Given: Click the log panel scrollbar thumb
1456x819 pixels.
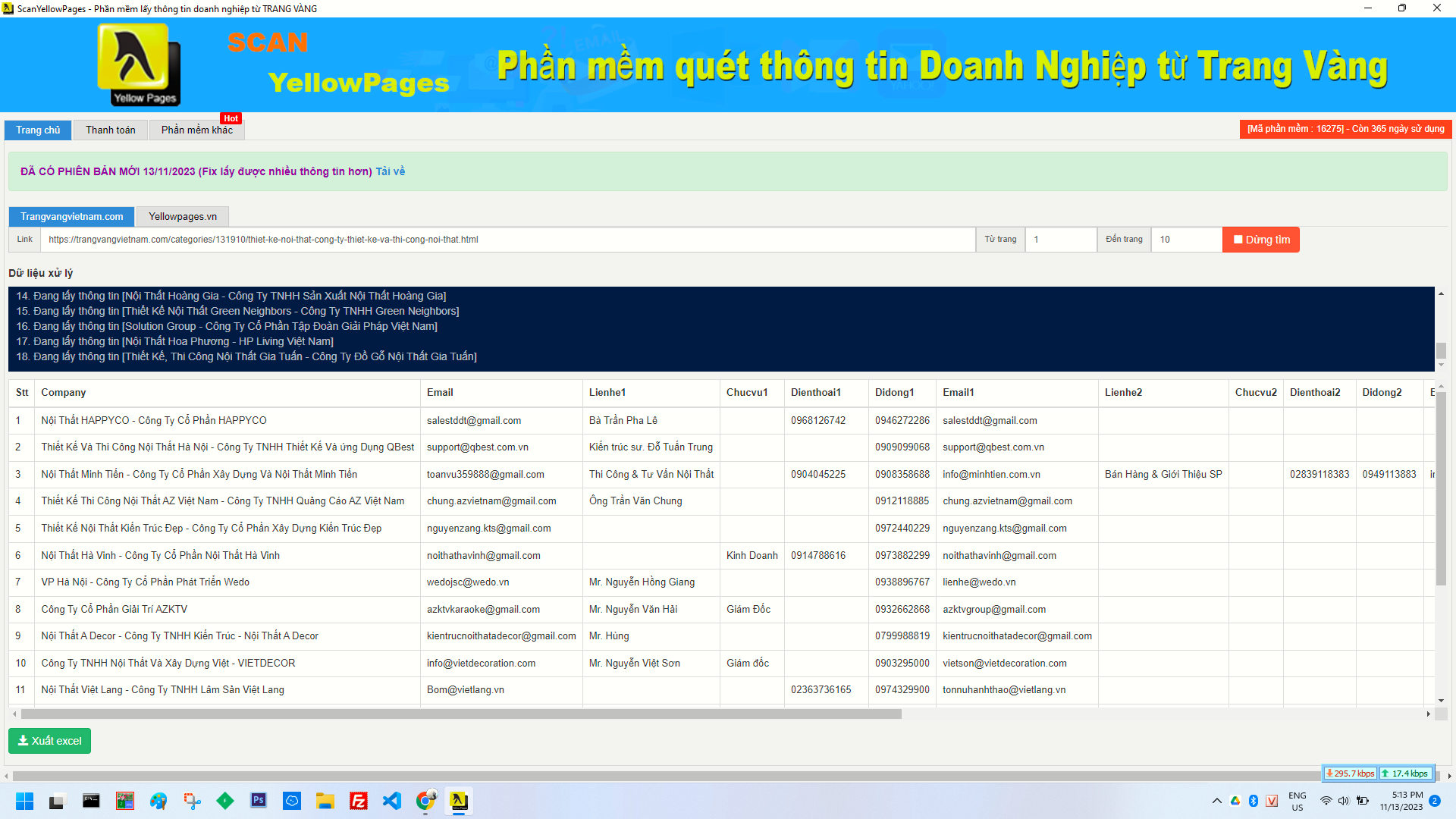Looking at the screenshot, I should [1441, 351].
